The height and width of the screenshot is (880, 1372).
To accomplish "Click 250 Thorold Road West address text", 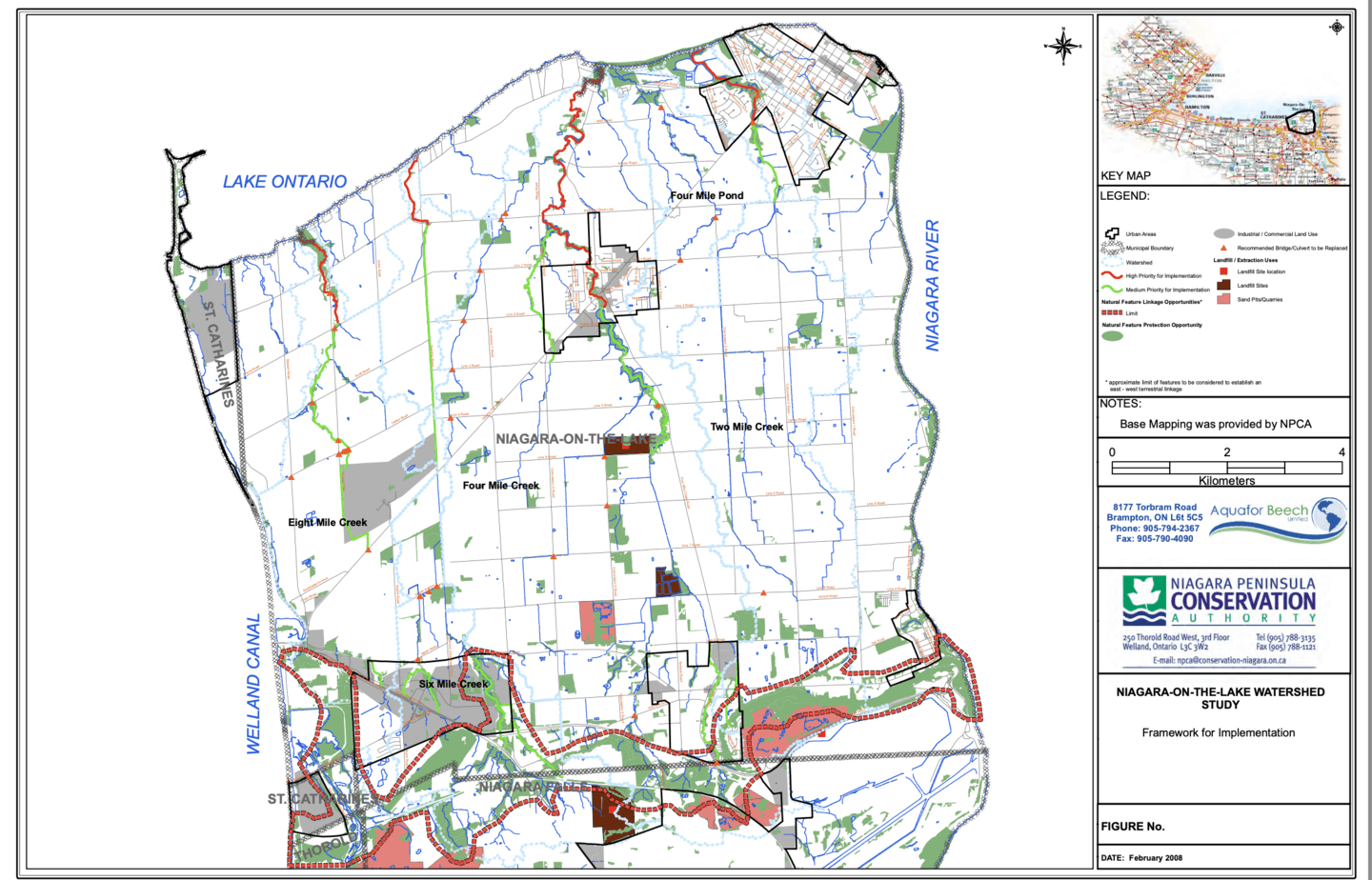I will 1176,638.
